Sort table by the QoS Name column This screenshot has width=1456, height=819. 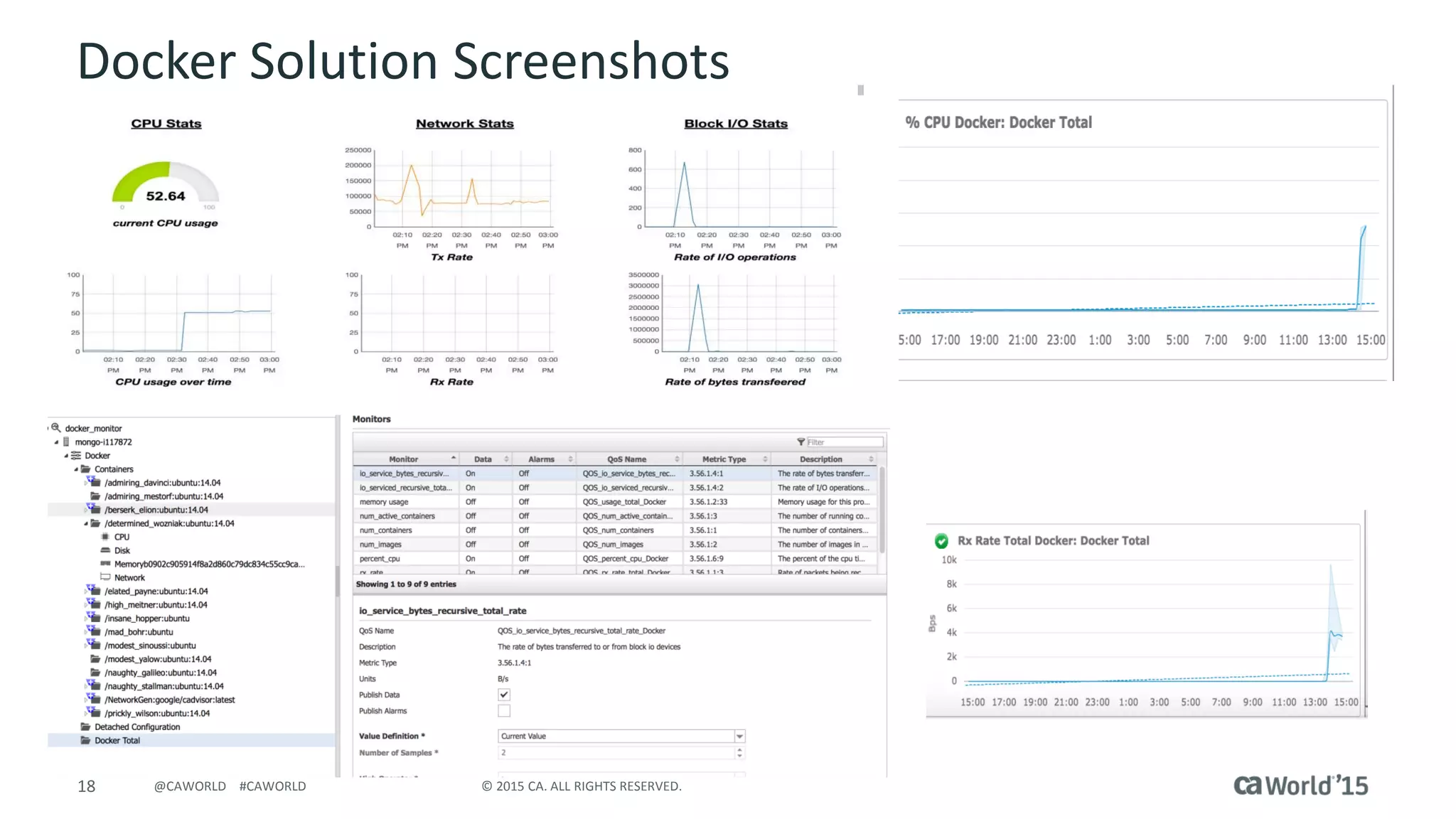pyautogui.click(x=629, y=459)
